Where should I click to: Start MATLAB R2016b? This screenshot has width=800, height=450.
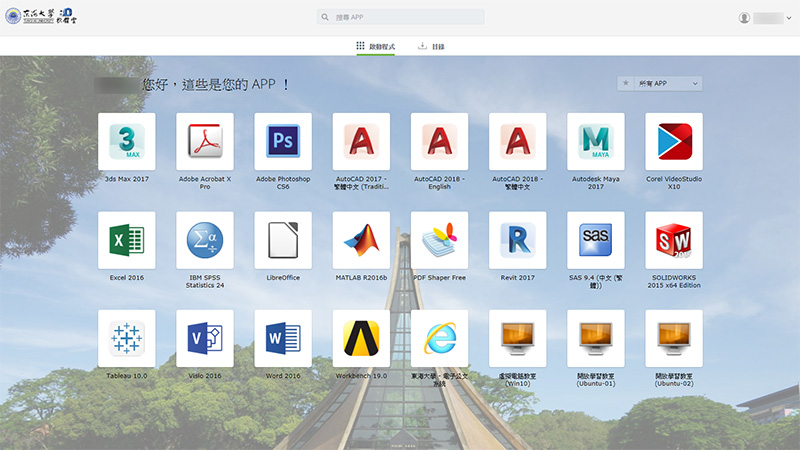tap(361, 240)
